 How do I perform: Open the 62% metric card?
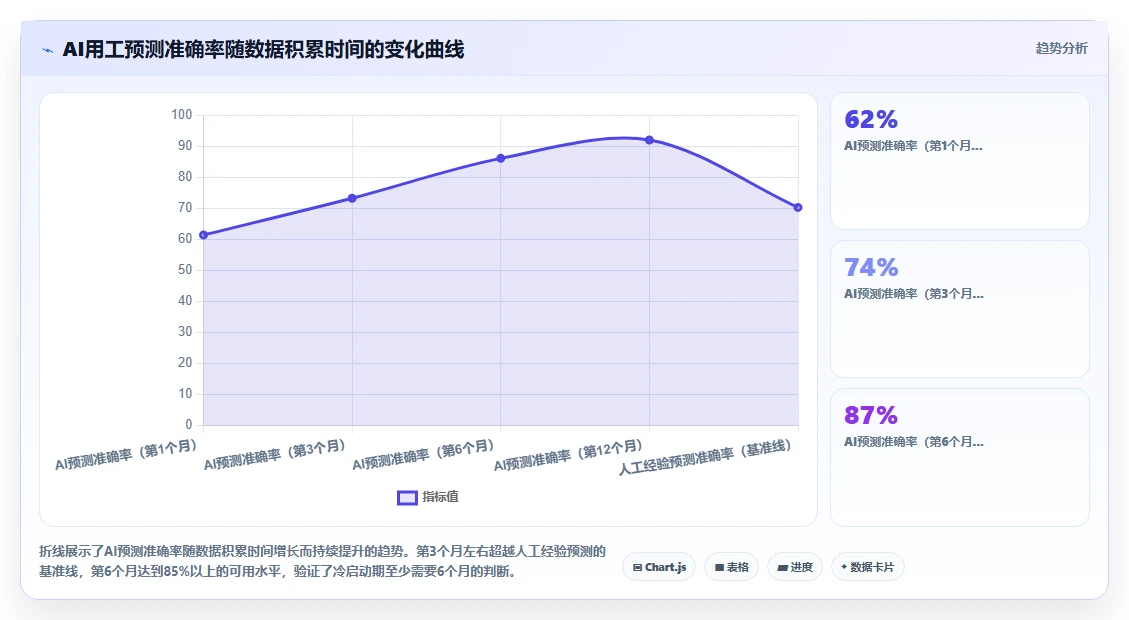[x=960, y=161]
